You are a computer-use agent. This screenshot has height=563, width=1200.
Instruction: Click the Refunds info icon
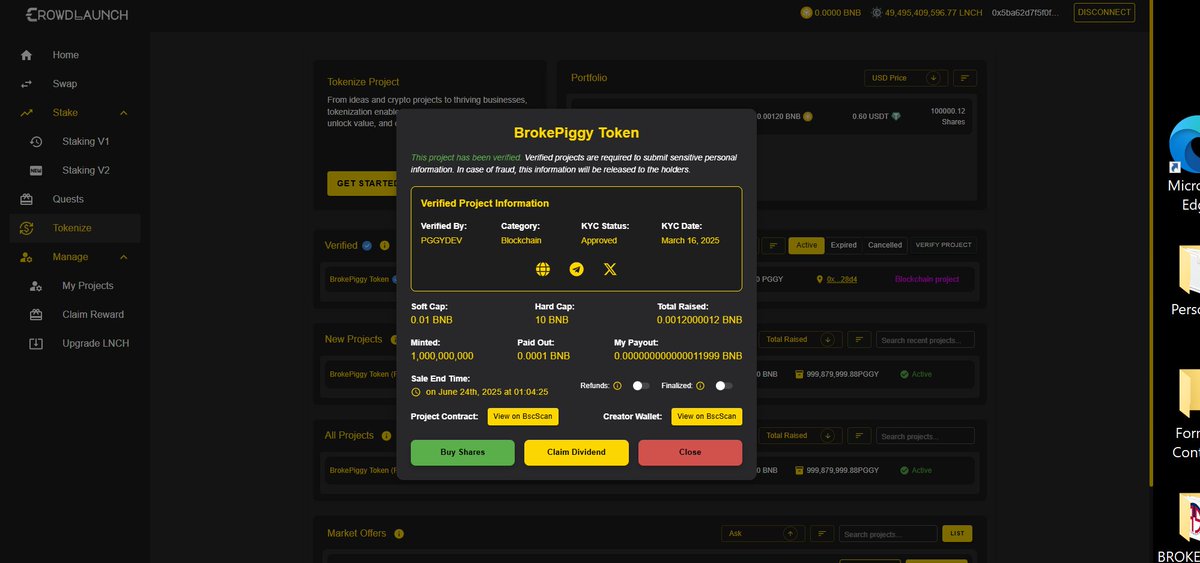617,386
